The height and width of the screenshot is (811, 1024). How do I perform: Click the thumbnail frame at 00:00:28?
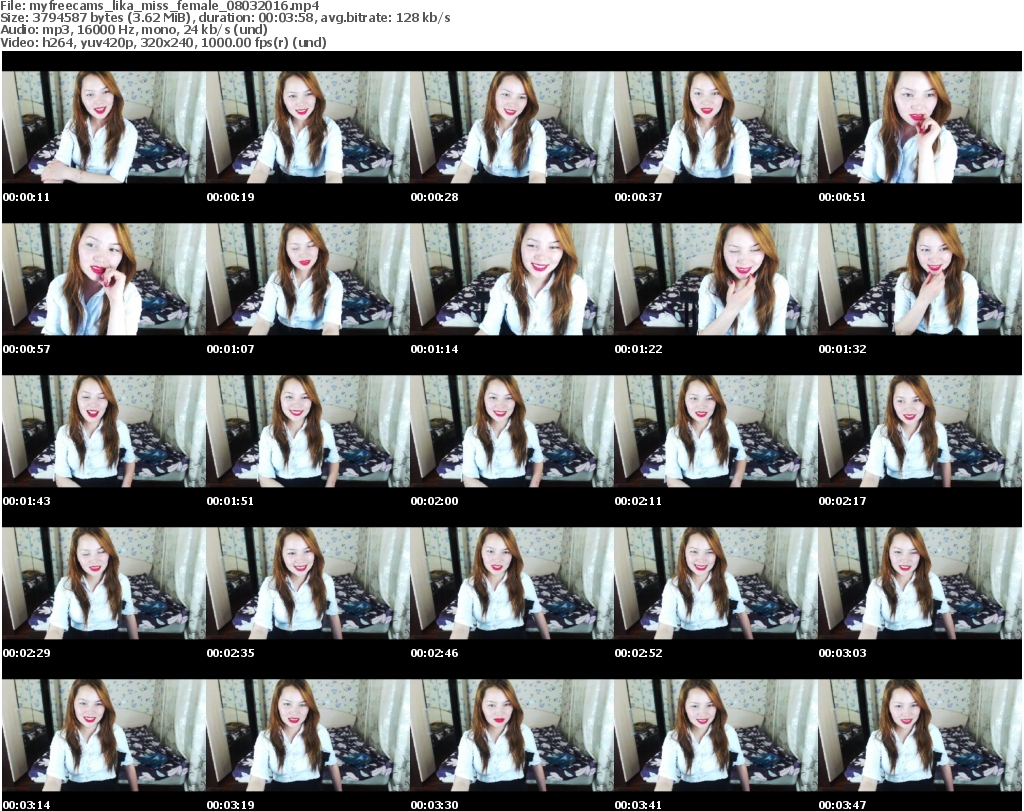coord(512,127)
